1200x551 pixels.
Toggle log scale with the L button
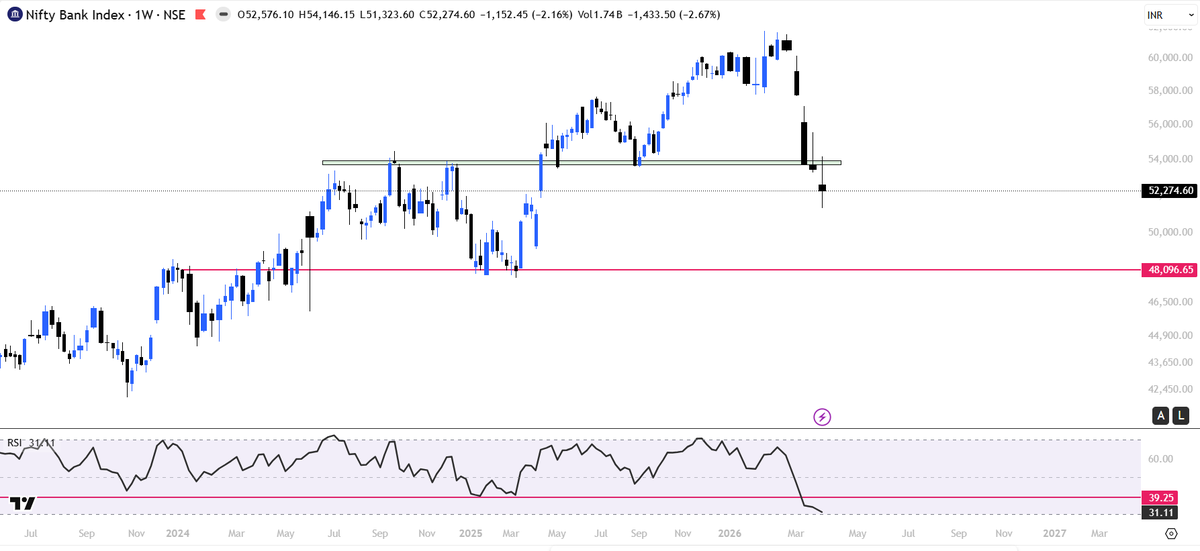point(1181,415)
